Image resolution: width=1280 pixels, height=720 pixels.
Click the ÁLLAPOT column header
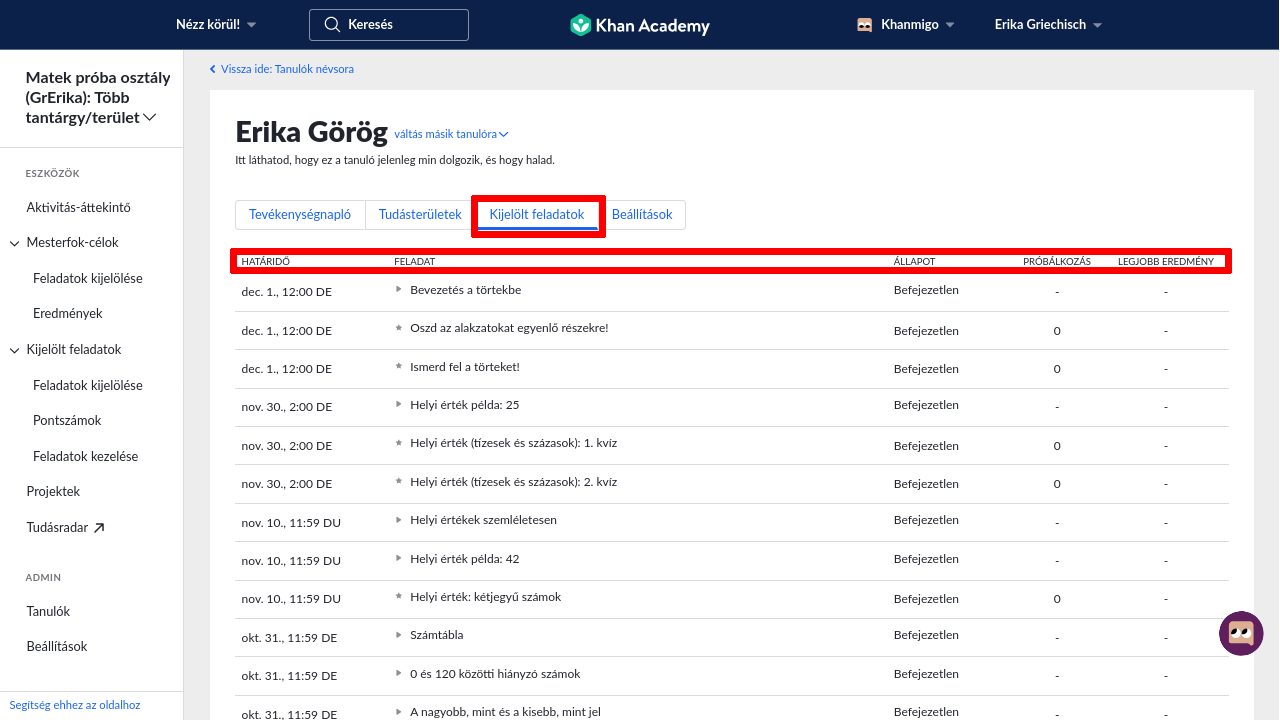click(914, 262)
